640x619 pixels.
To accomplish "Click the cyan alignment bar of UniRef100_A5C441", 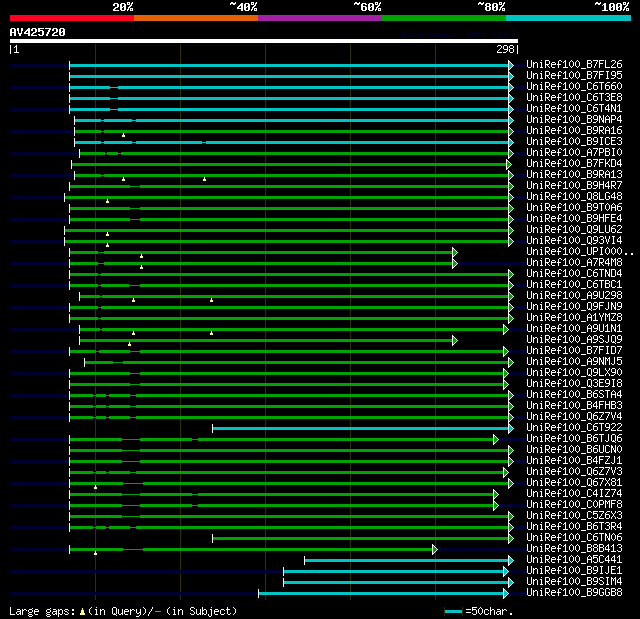I will (407, 561).
